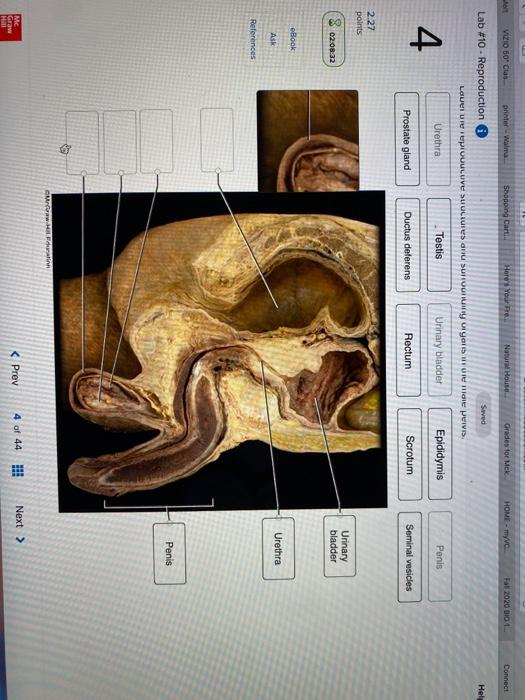Pick the Rectum label tile
The height and width of the screenshot is (700, 525).
point(408,350)
